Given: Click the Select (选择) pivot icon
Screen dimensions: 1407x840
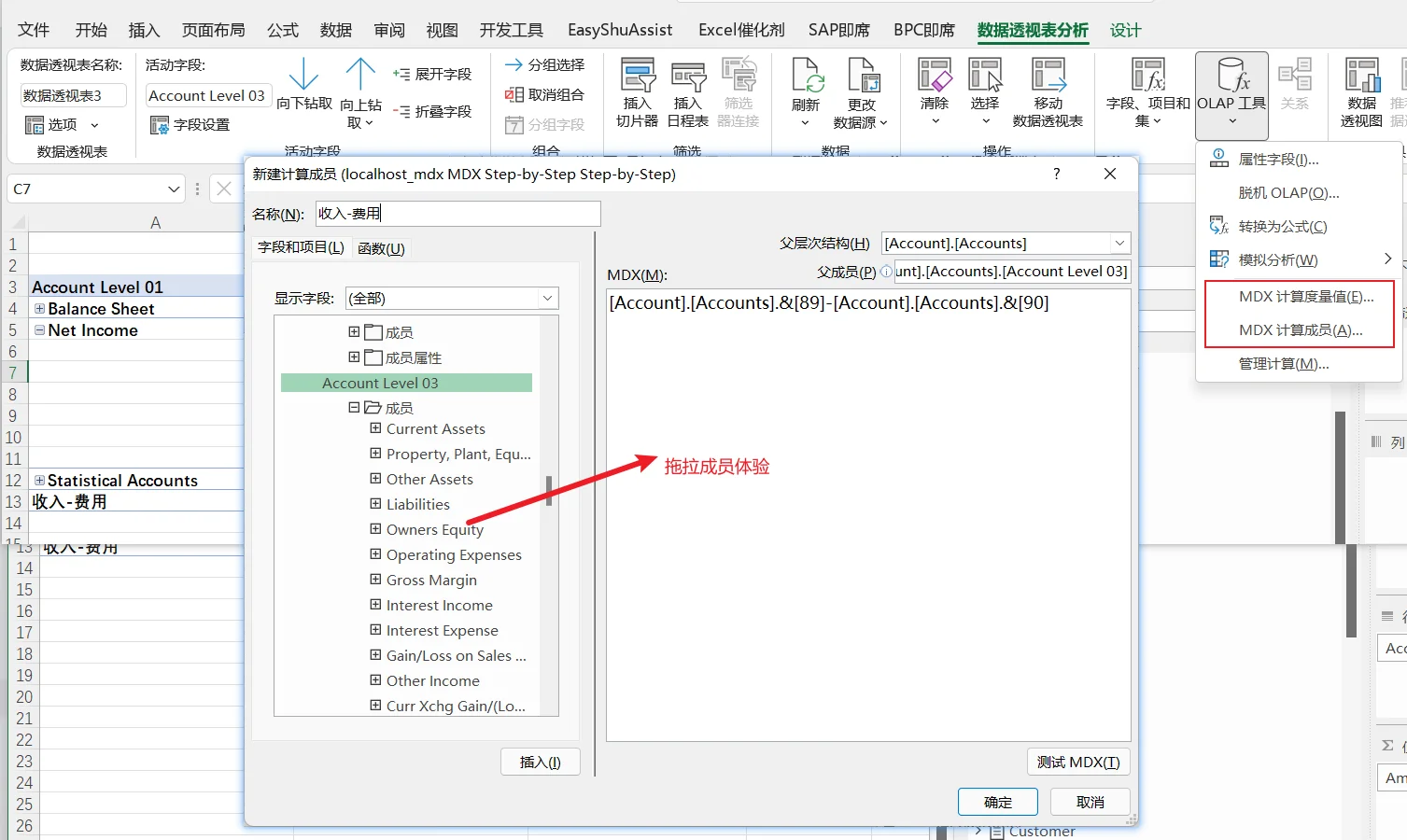Looking at the screenshot, I should tap(985, 75).
